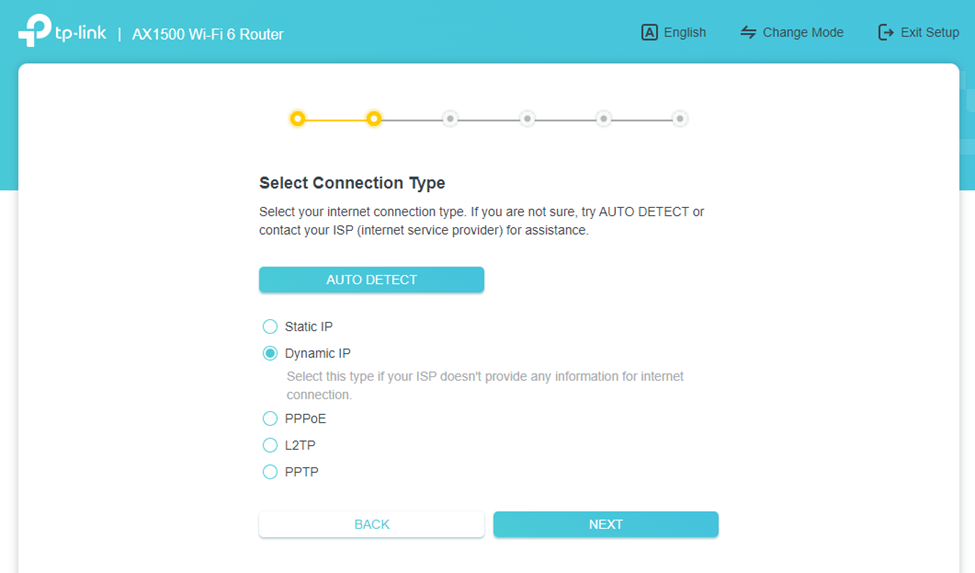Select the Dynamic IP connection type
The width and height of the screenshot is (975, 573).
coord(270,353)
